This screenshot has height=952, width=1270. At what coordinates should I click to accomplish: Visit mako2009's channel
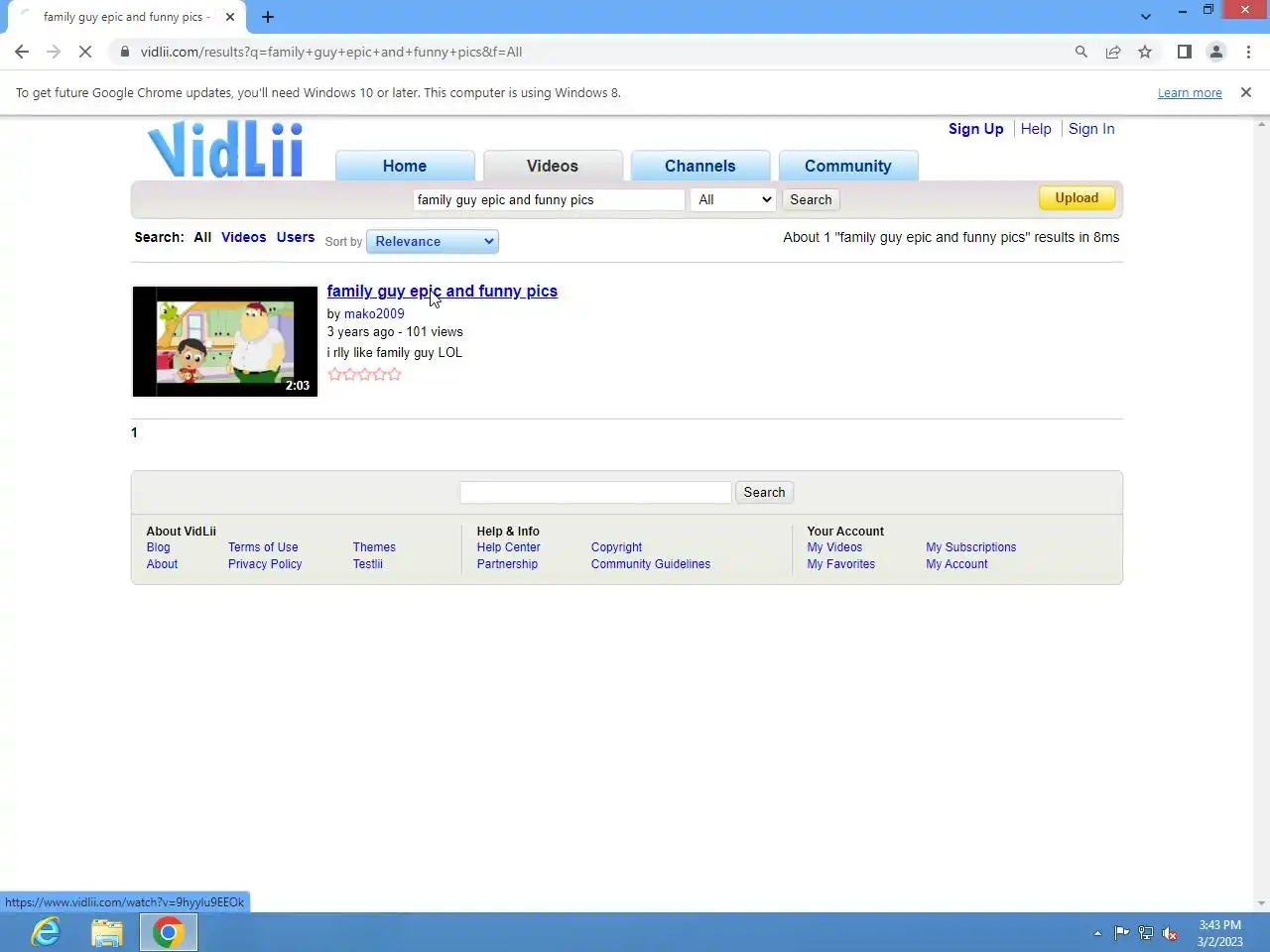pos(374,313)
